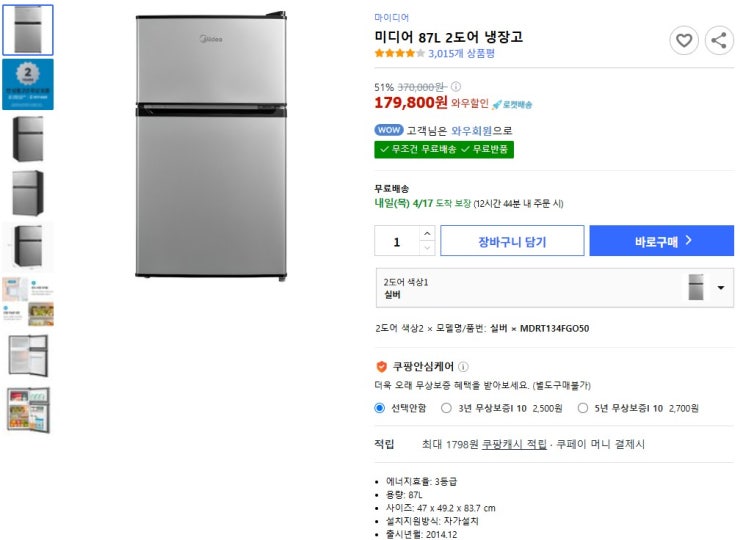Decrease quantity with the down arrow
This screenshot has width=743, height=540.
[x=427, y=248]
